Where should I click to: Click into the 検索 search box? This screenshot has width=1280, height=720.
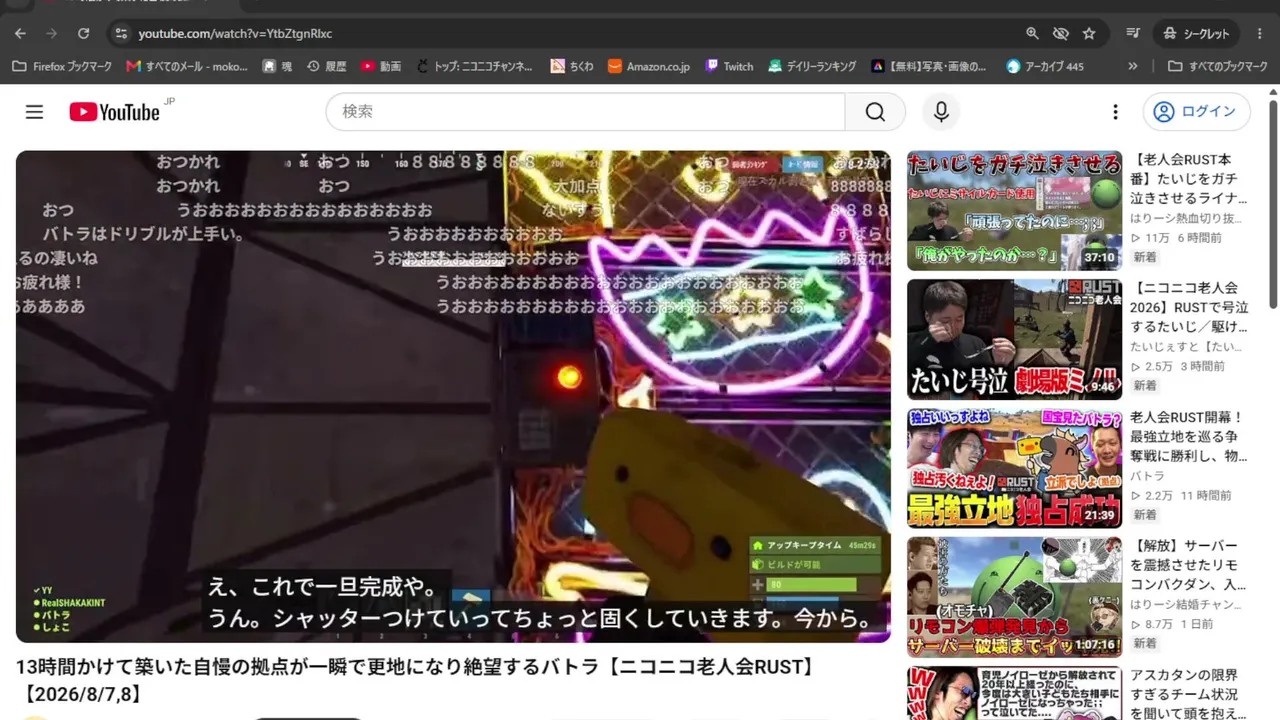[x=585, y=112]
